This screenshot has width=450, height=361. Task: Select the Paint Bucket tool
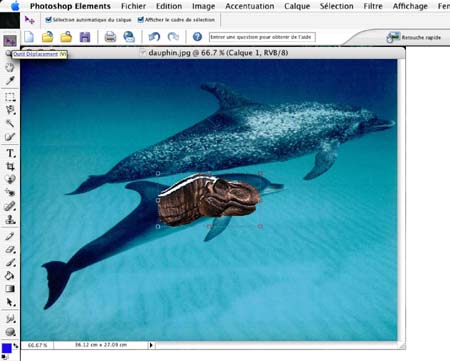click(10, 276)
